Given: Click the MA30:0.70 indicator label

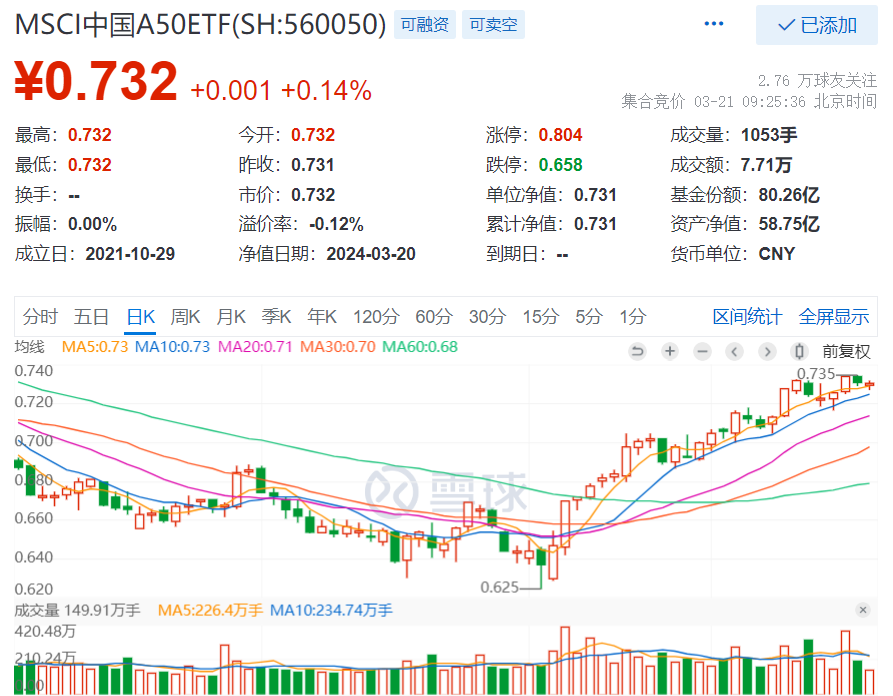Looking at the screenshot, I should [x=338, y=346].
